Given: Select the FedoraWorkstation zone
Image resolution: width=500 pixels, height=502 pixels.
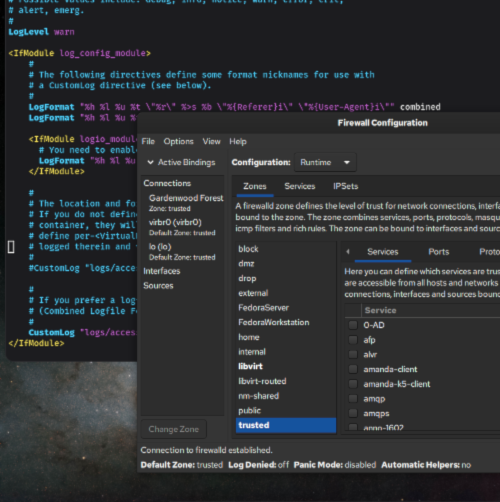Looking at the screenshot, I should (286, 322).
